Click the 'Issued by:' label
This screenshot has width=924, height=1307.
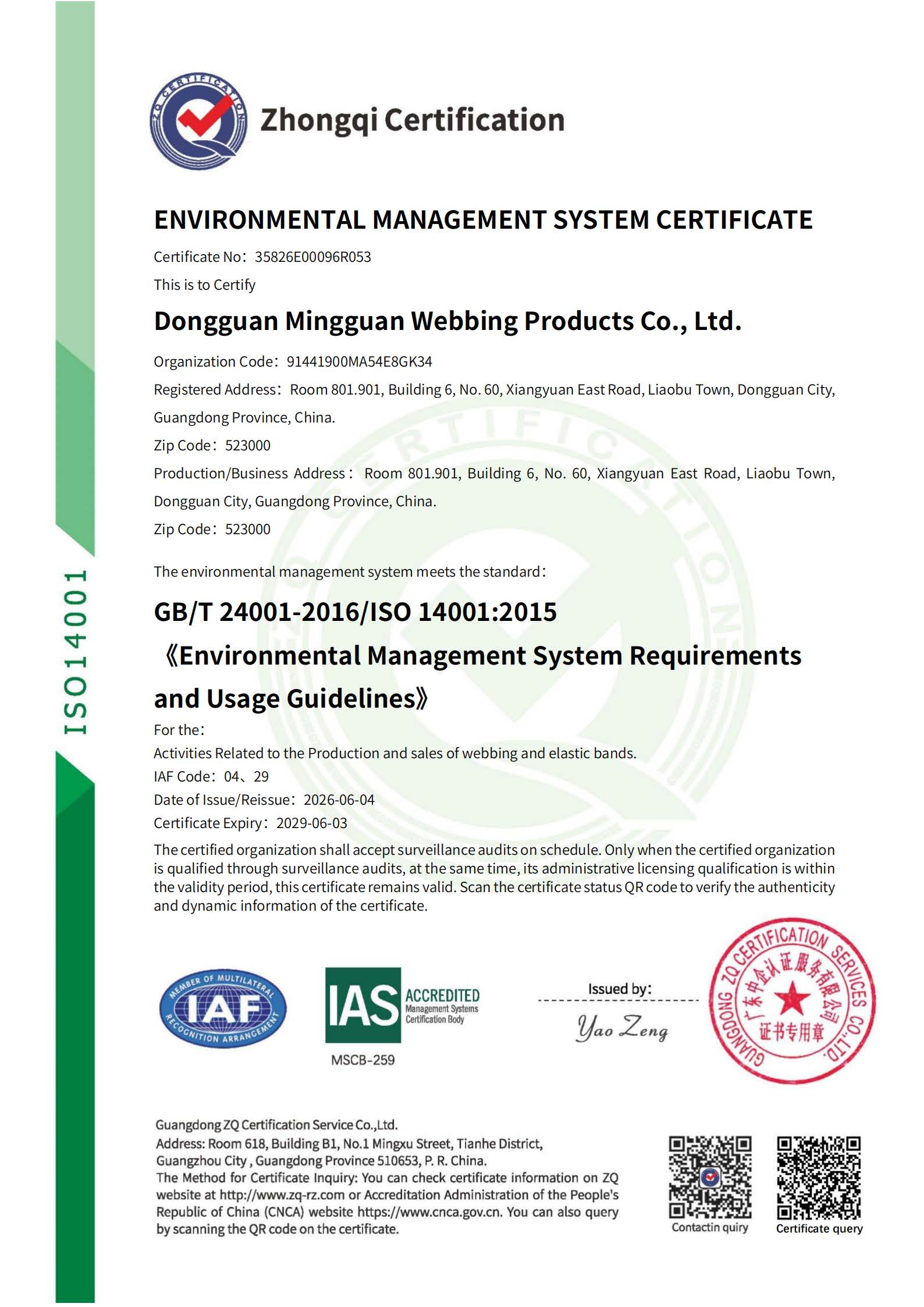coord(620,989)
